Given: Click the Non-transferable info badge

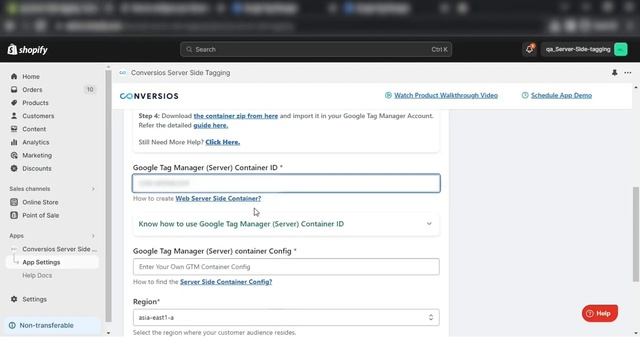Looking at the screenshot, I should tap(52, 325).
